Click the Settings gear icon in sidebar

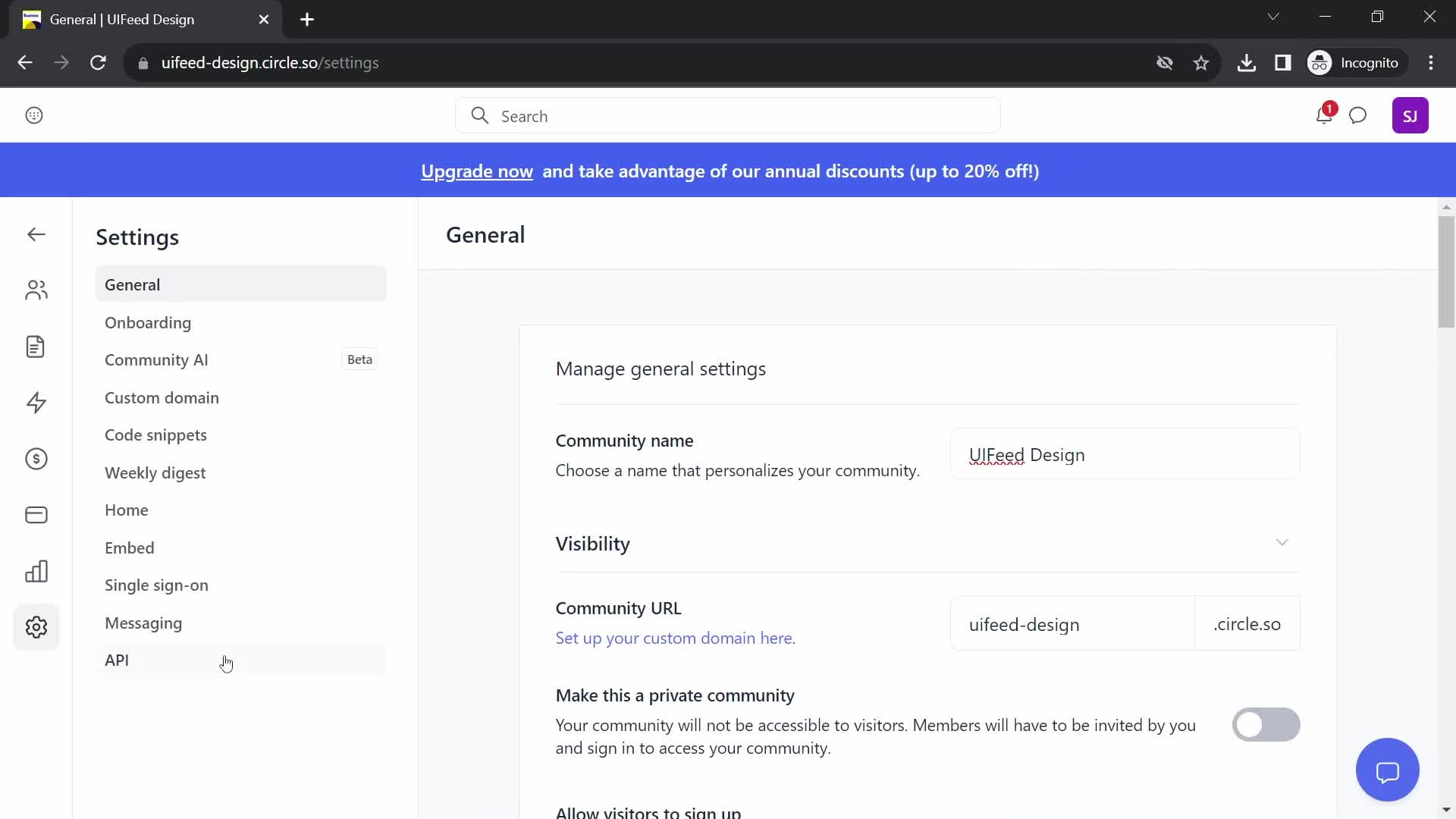(x=36, y=627)
